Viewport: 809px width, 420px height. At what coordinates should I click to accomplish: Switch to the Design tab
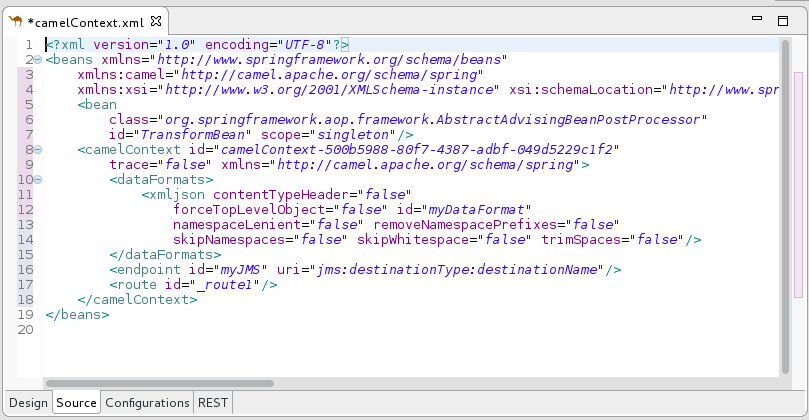(28, 402)
